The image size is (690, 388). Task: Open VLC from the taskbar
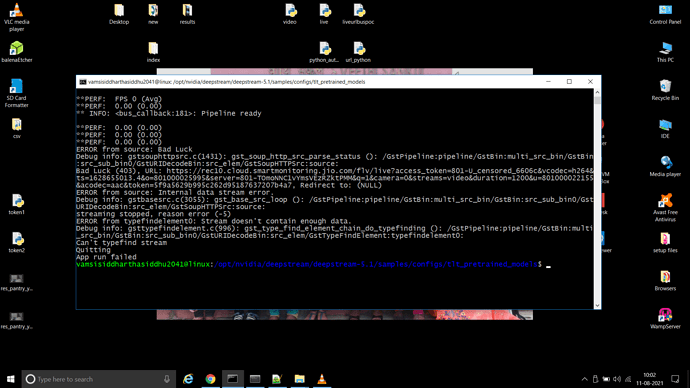click(x=322, y=379)
